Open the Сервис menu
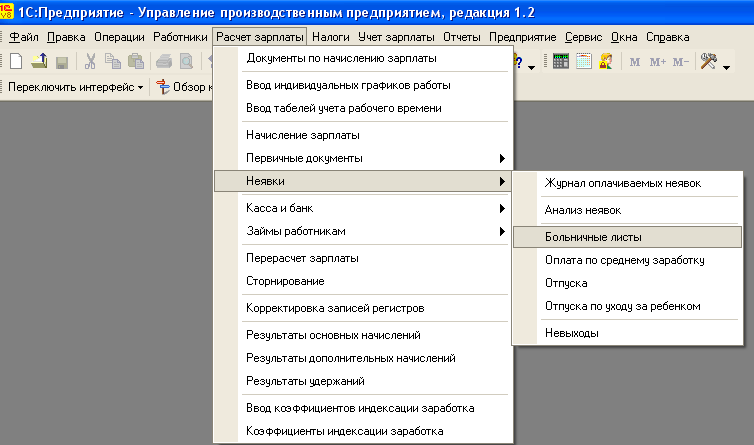This screenshot has height=445, width=754. [583, 37]
